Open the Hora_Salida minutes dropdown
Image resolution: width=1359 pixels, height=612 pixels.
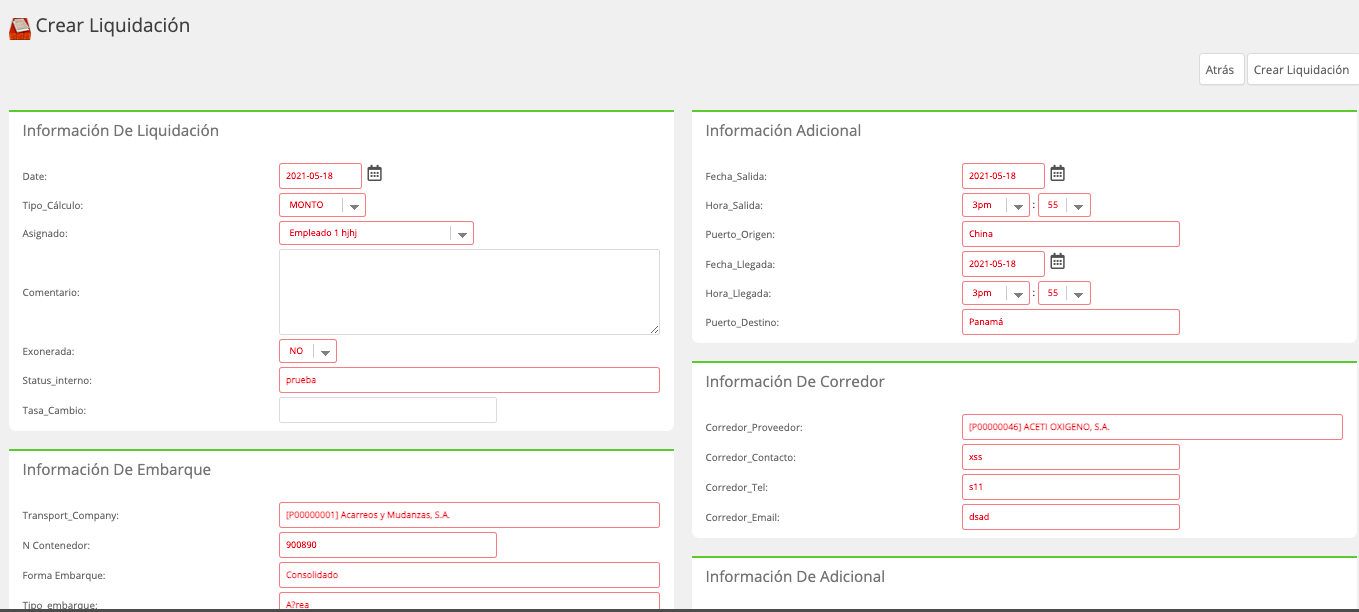pos(1064,205)
